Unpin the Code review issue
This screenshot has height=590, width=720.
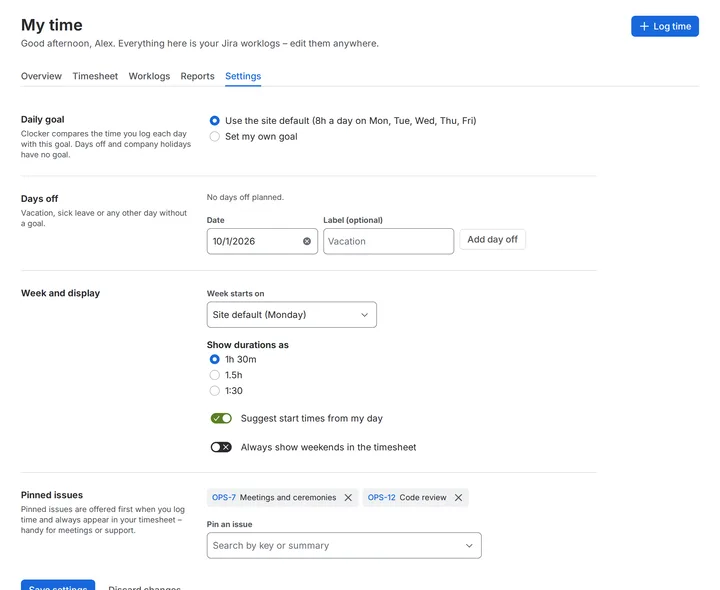pyautogui.click(x=458, y=497)
